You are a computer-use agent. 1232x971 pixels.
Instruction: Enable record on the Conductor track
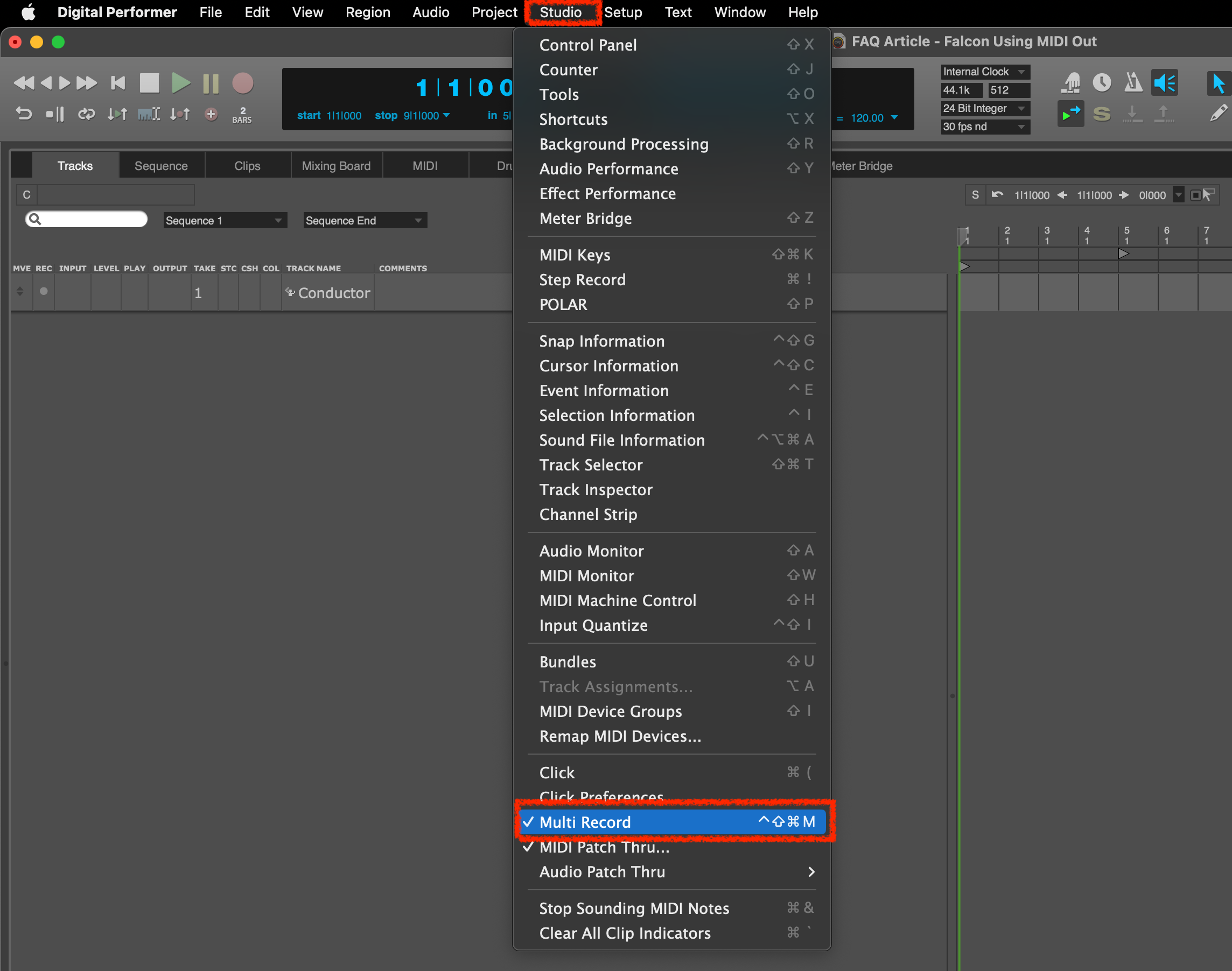[x=43, y=292]
